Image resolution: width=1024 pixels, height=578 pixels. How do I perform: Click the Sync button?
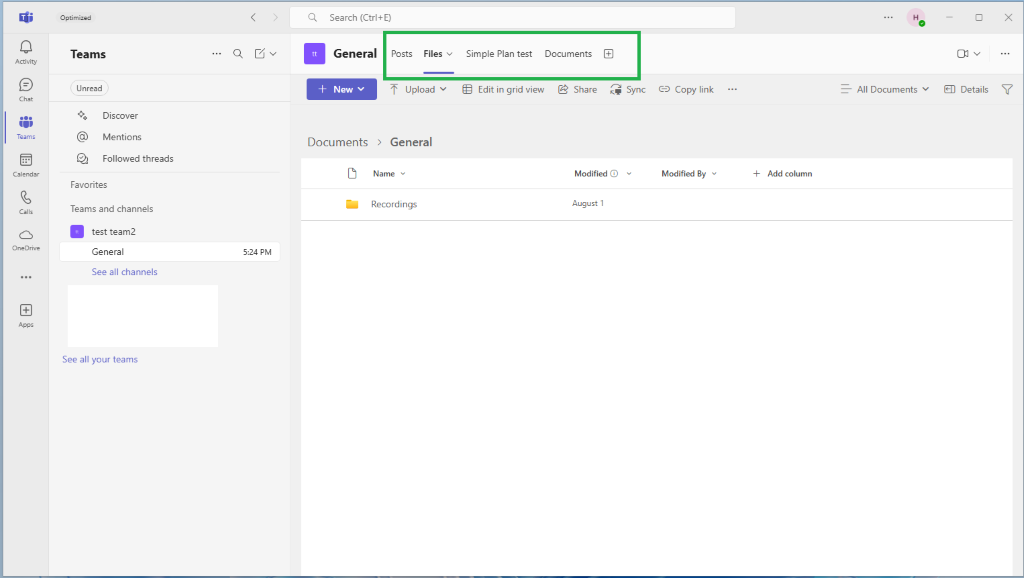(x=628, y=89)
